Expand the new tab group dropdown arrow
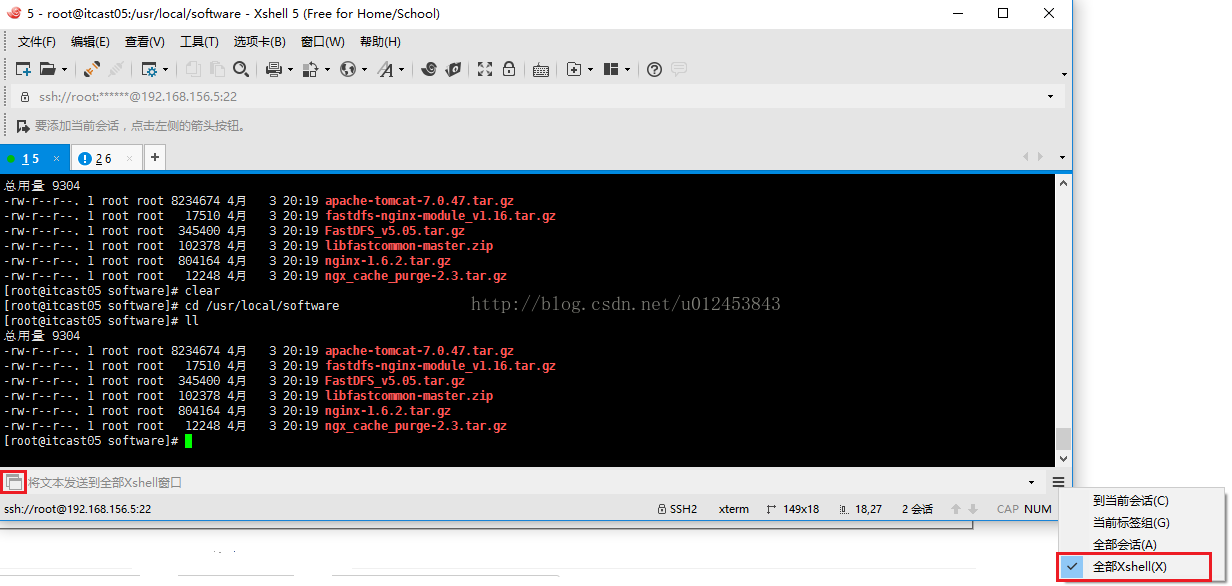Screen dimensions: 1232x586 tap(591, 70)
